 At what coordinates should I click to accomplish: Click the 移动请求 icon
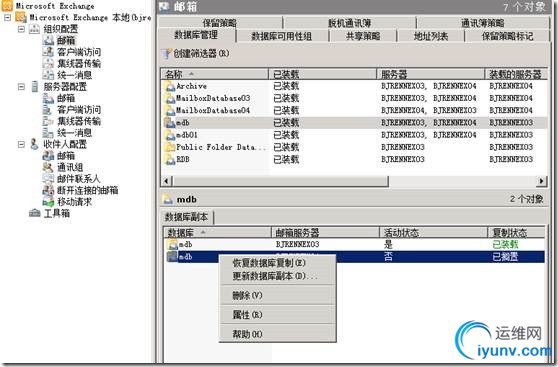48,202
